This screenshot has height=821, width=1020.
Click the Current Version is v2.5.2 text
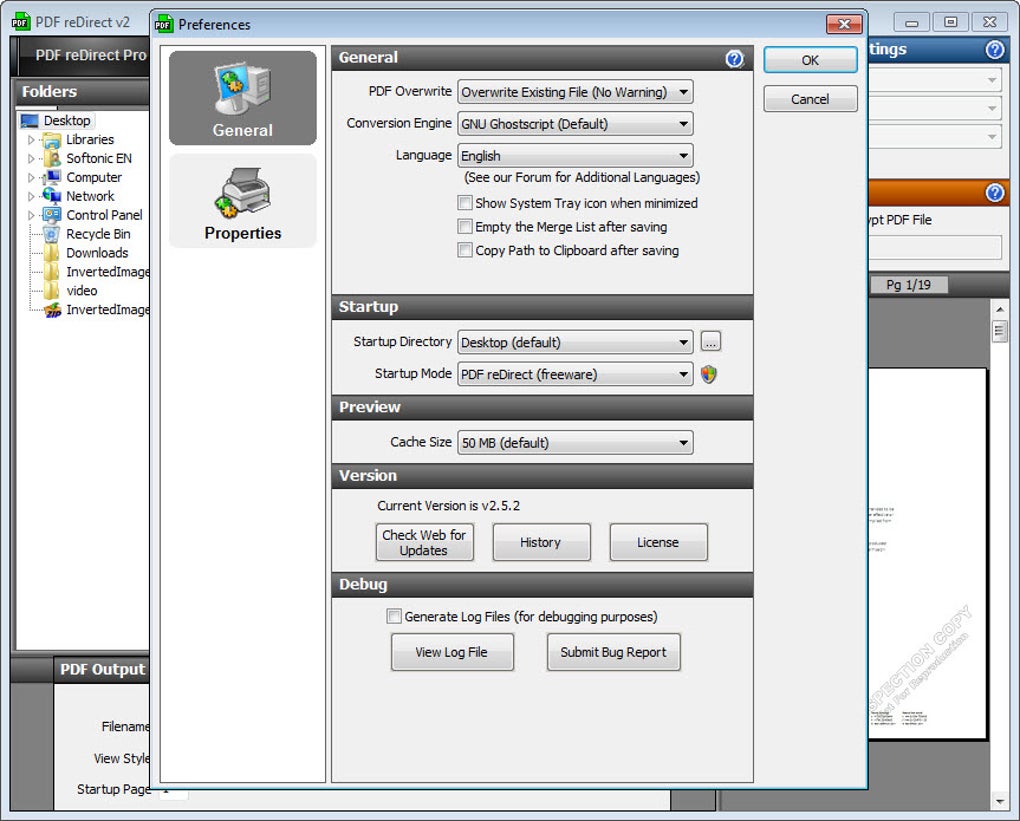click(x=448, y=505)
